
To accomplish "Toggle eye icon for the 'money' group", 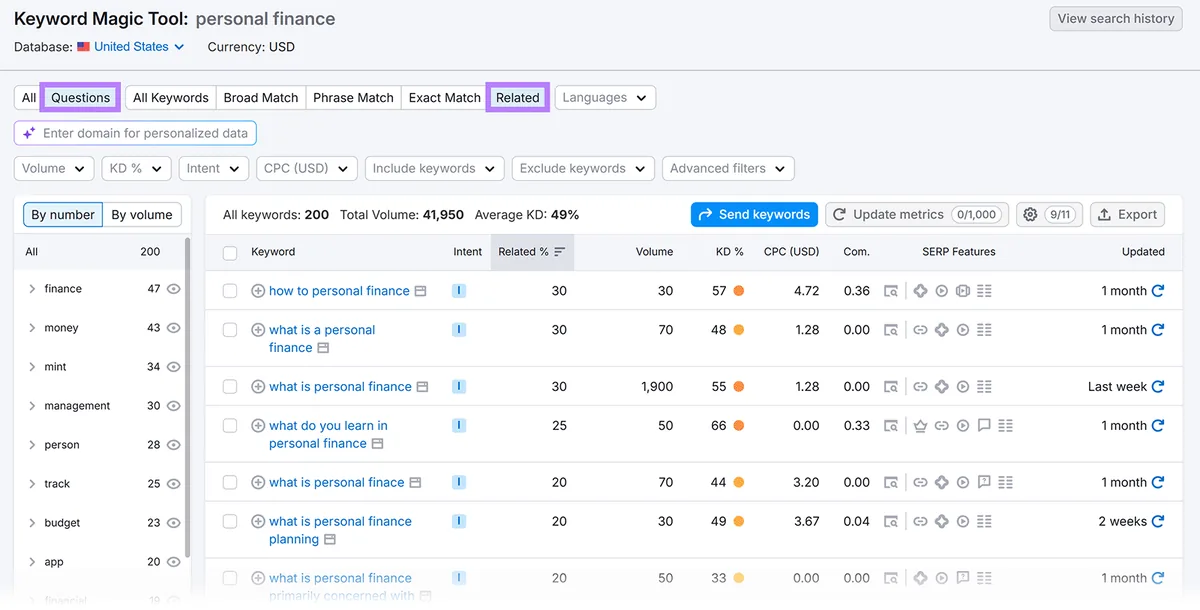I will pyautogui.click(x=174, y=328).
